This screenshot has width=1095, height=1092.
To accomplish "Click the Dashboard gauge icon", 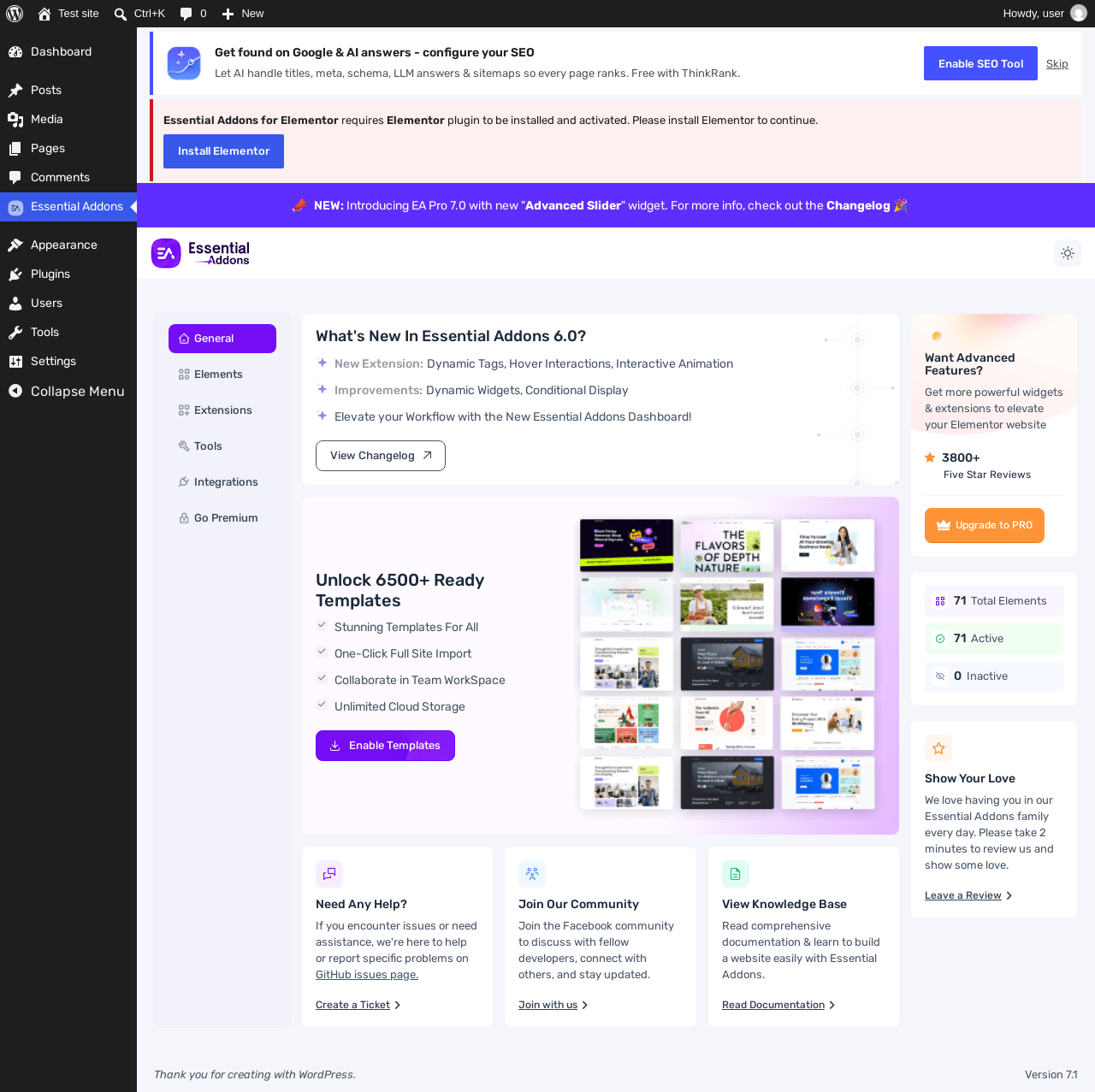I will point(15,51).
